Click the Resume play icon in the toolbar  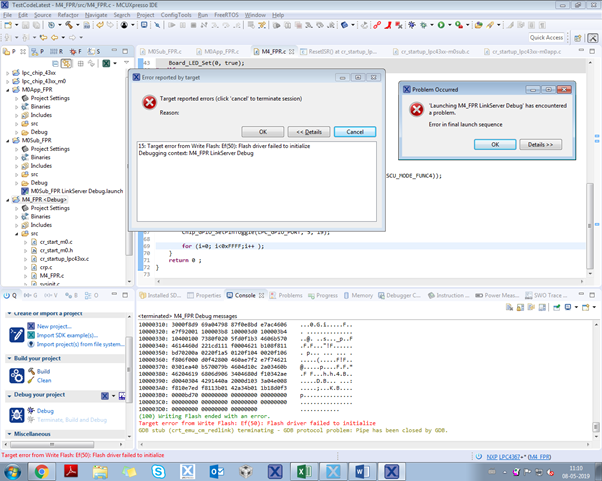pos(172,25)
